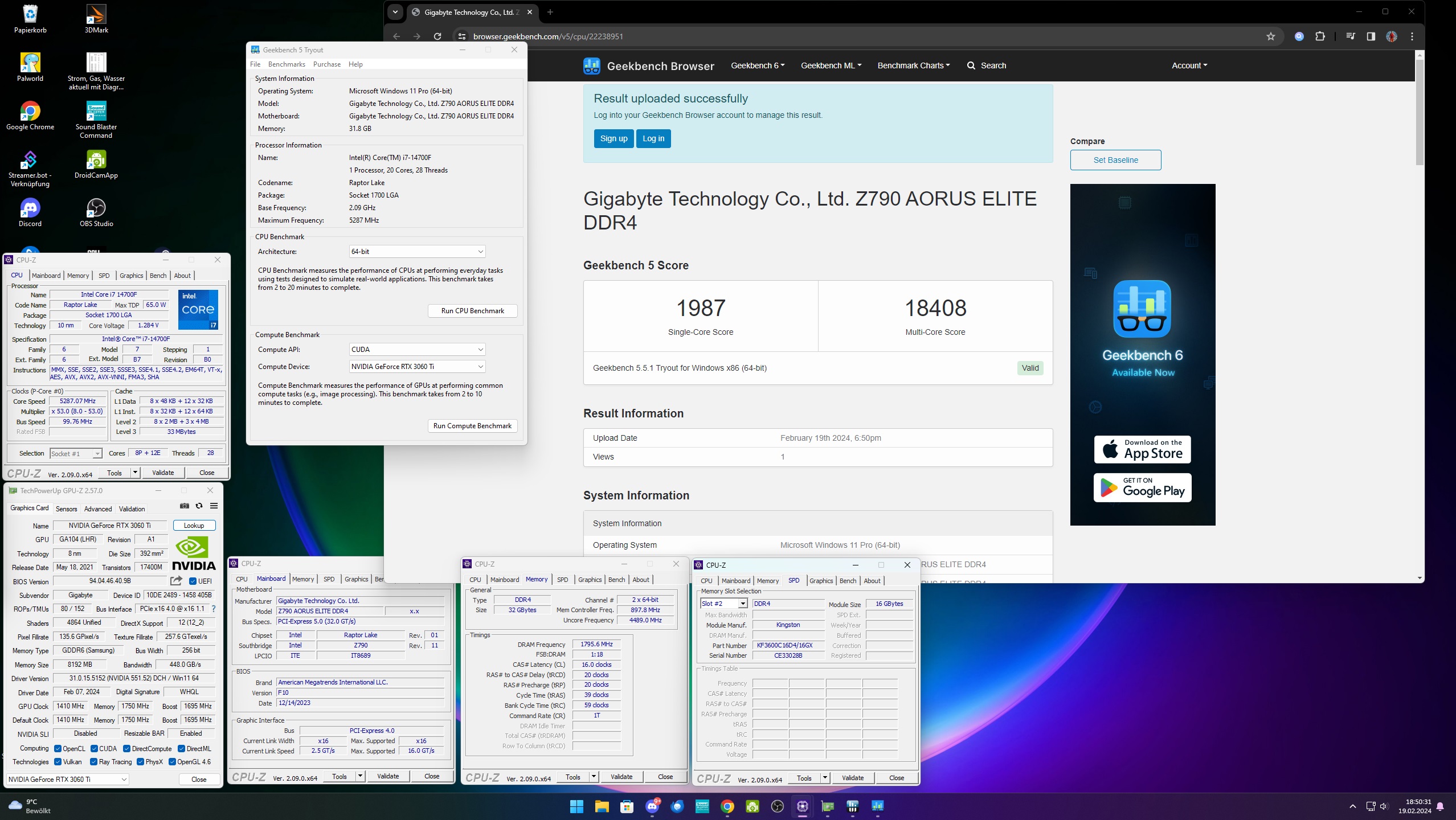Toggle CUDA checkbox in GPU-Z
The image size is (1456, 820).
coord(94,749)
